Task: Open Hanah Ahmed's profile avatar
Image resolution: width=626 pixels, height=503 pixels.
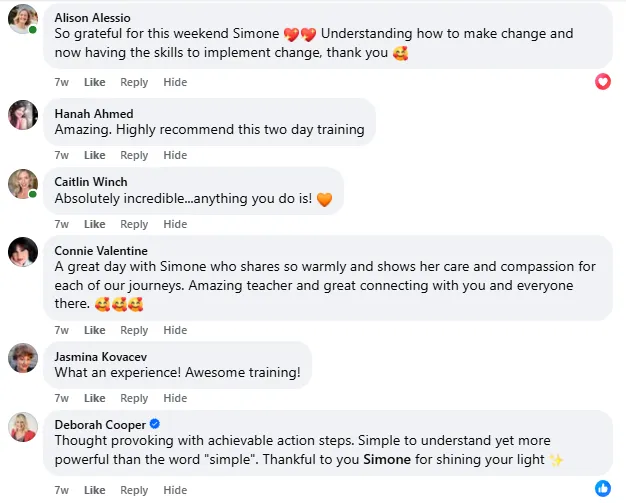Action: coord(22,115)
